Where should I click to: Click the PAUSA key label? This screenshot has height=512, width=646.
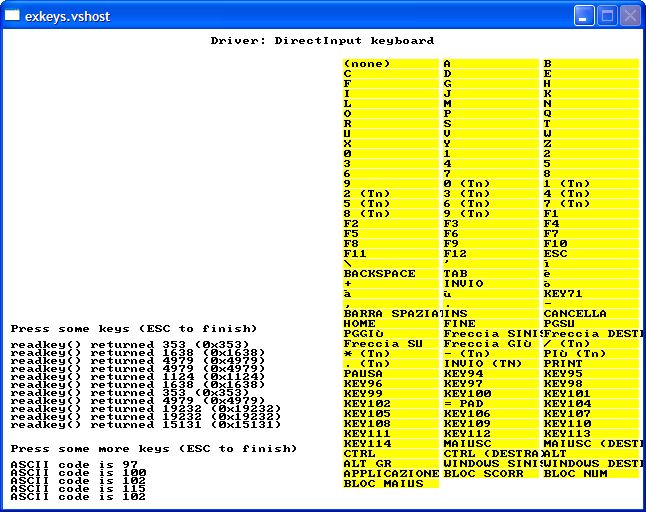click(363, 373)
